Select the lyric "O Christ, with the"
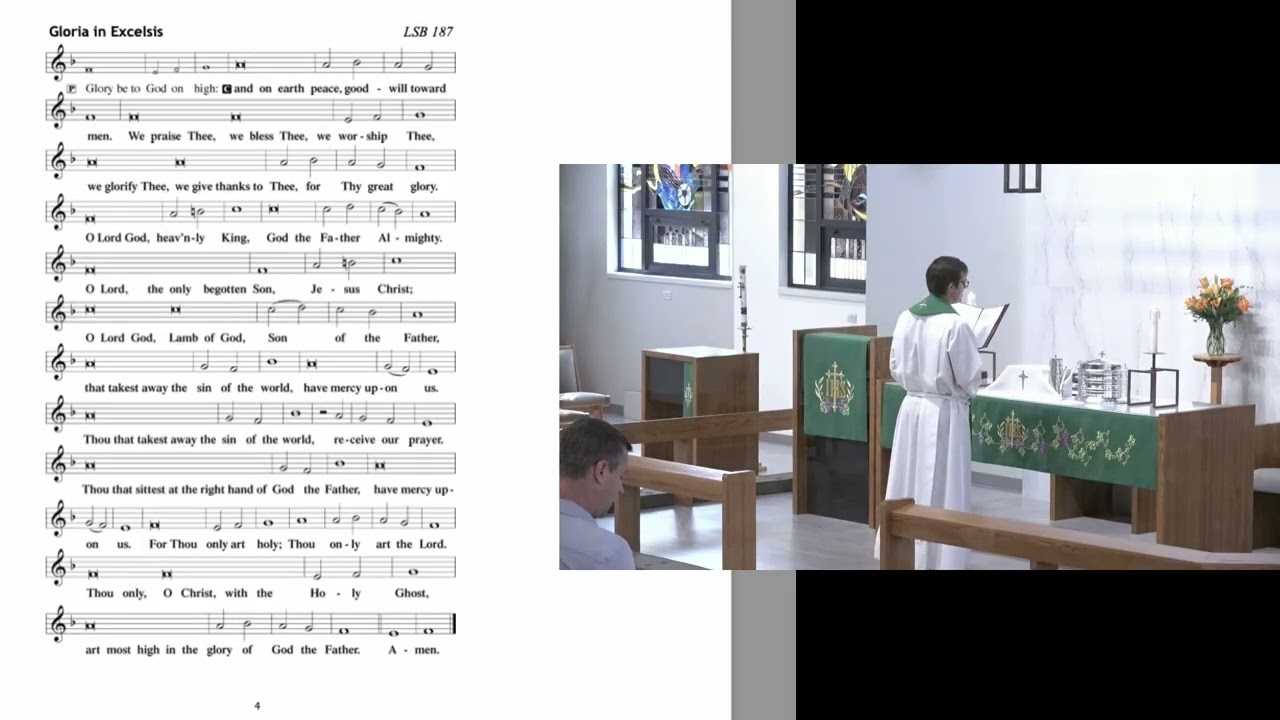Viewport: 1280px width, 720px height. click(217, 593)
